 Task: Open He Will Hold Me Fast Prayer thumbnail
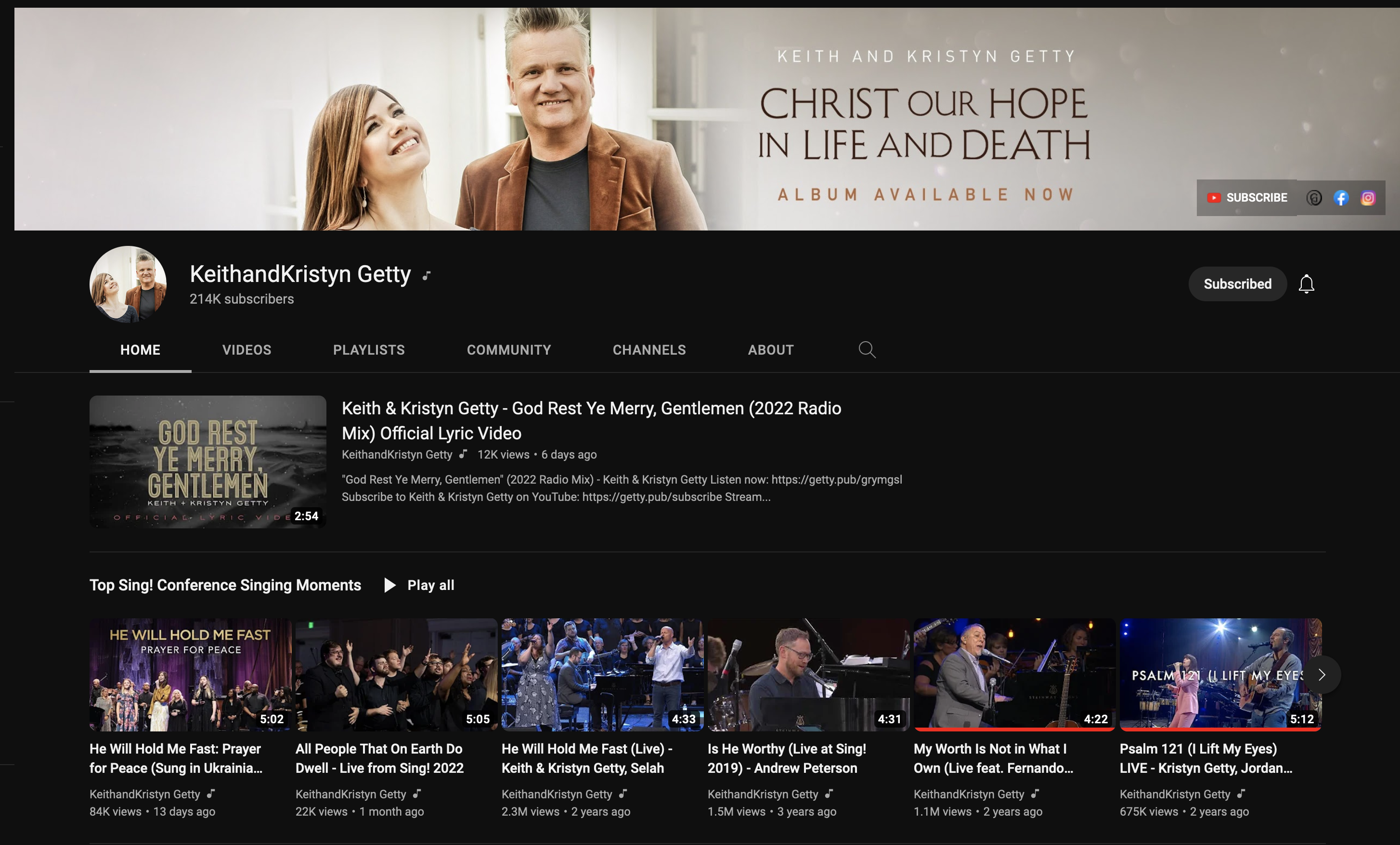pos(190,675)
